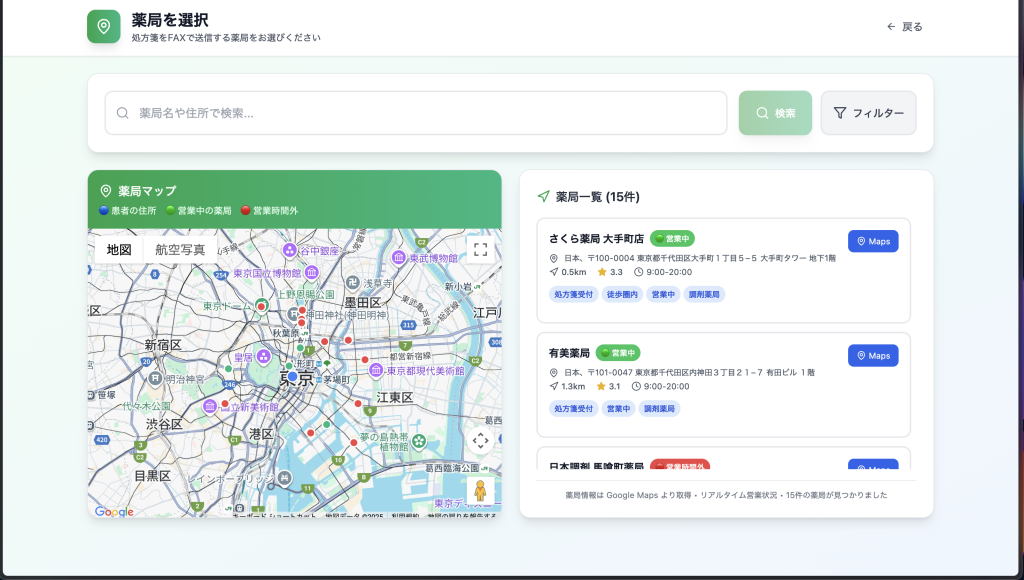
Task: Click the 東京都現代美術館 museum marker
Action: (x=376, y=370)
